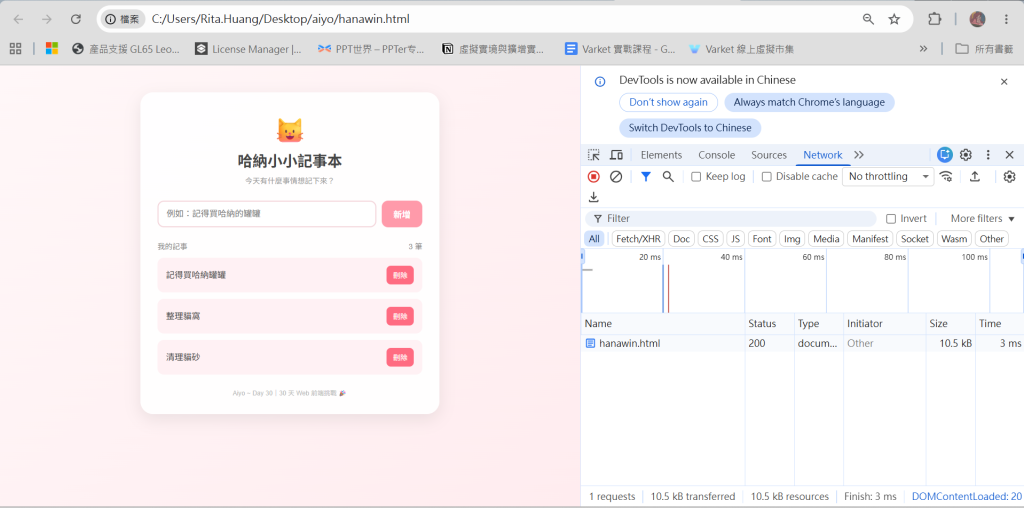
Task: Open Chrome's three-dot menu
Action: pos(1006,19)
